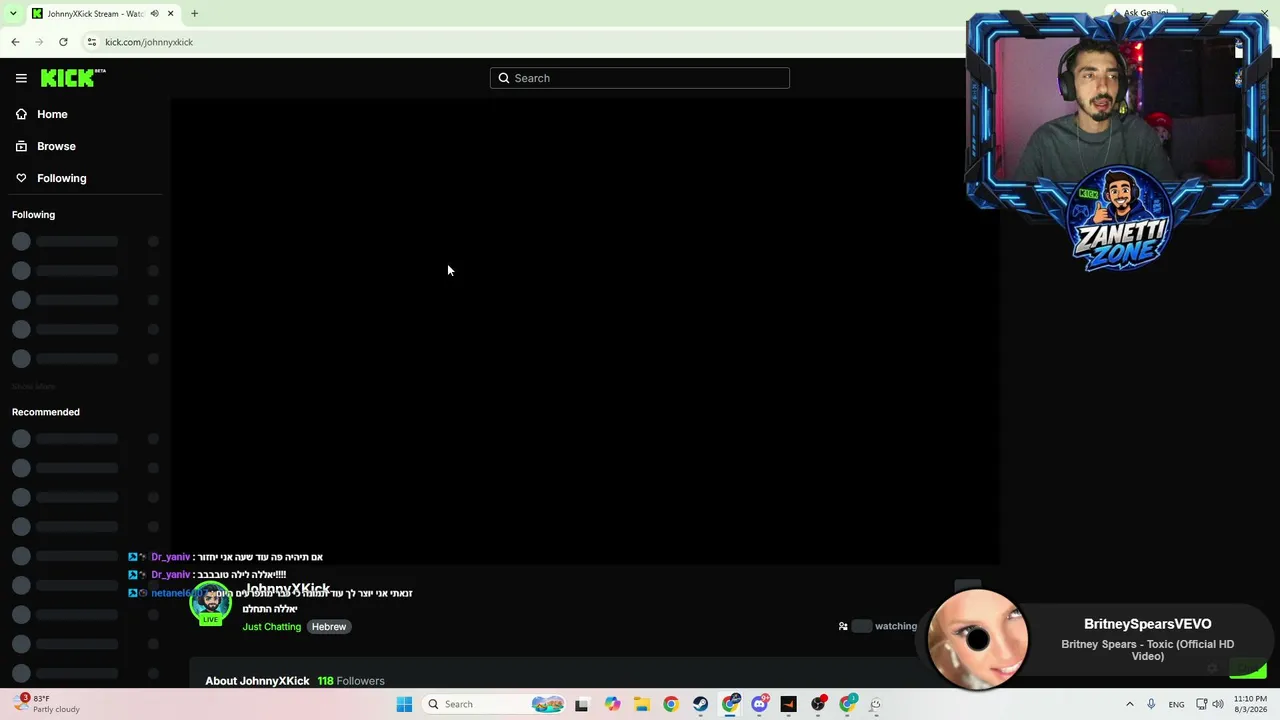The width and height of the screenshot is (1280, 720).
Task: Open Following in the Kick sidebar
Action: pyautogui.click(x=62, y=178)
